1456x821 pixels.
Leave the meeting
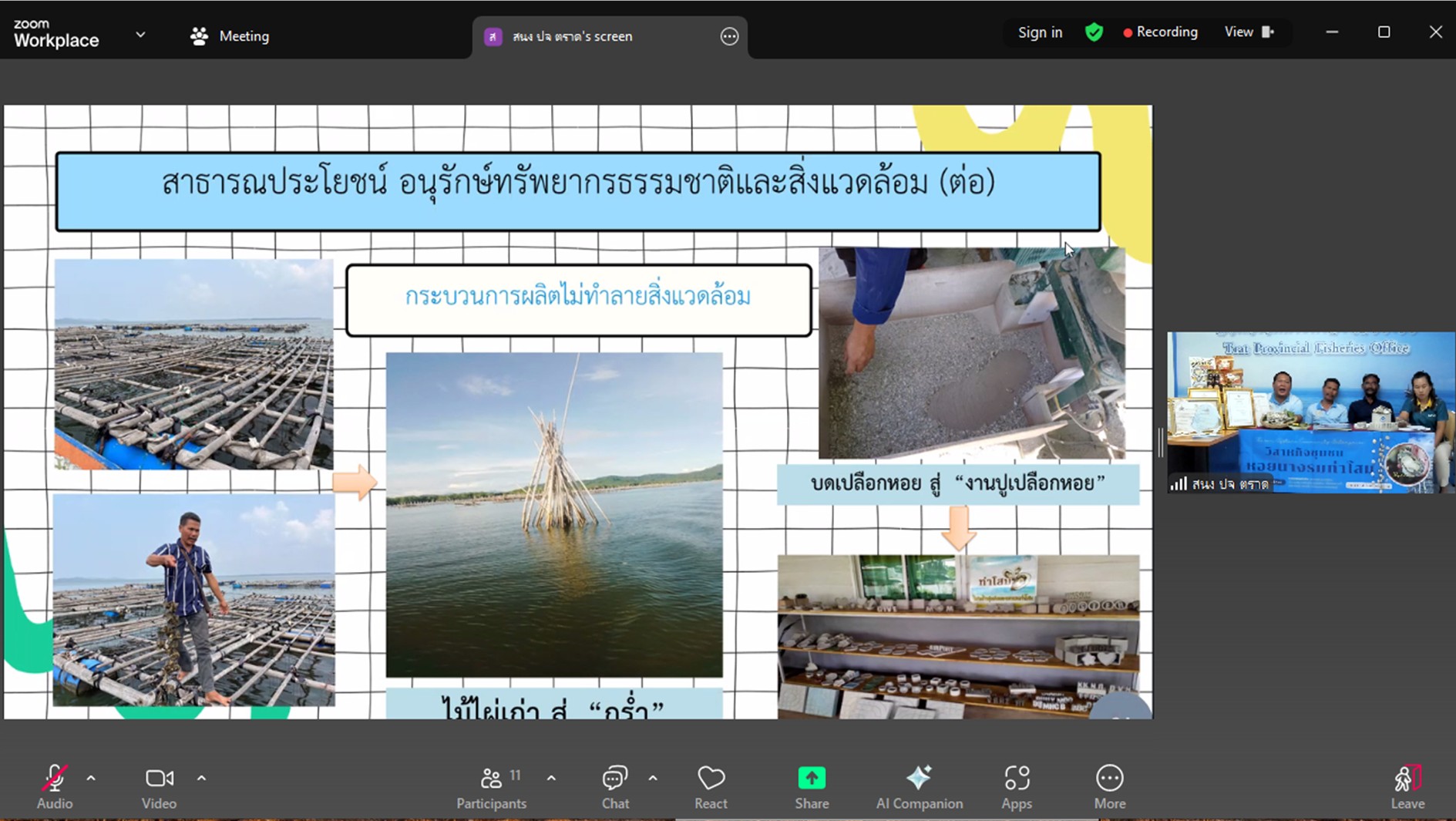click(1407, 786)
